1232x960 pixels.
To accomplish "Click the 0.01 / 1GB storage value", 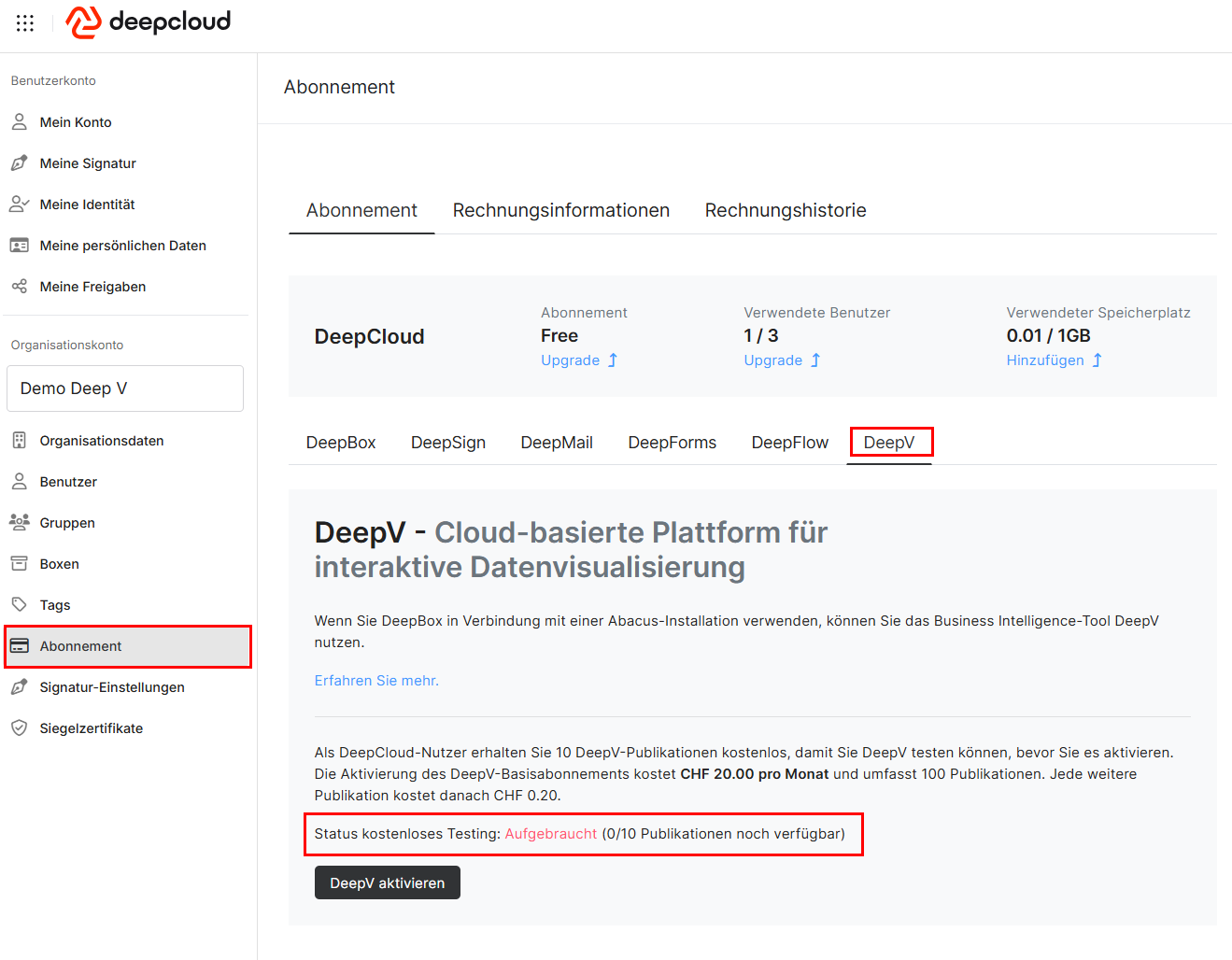I will coord(1048,336).
